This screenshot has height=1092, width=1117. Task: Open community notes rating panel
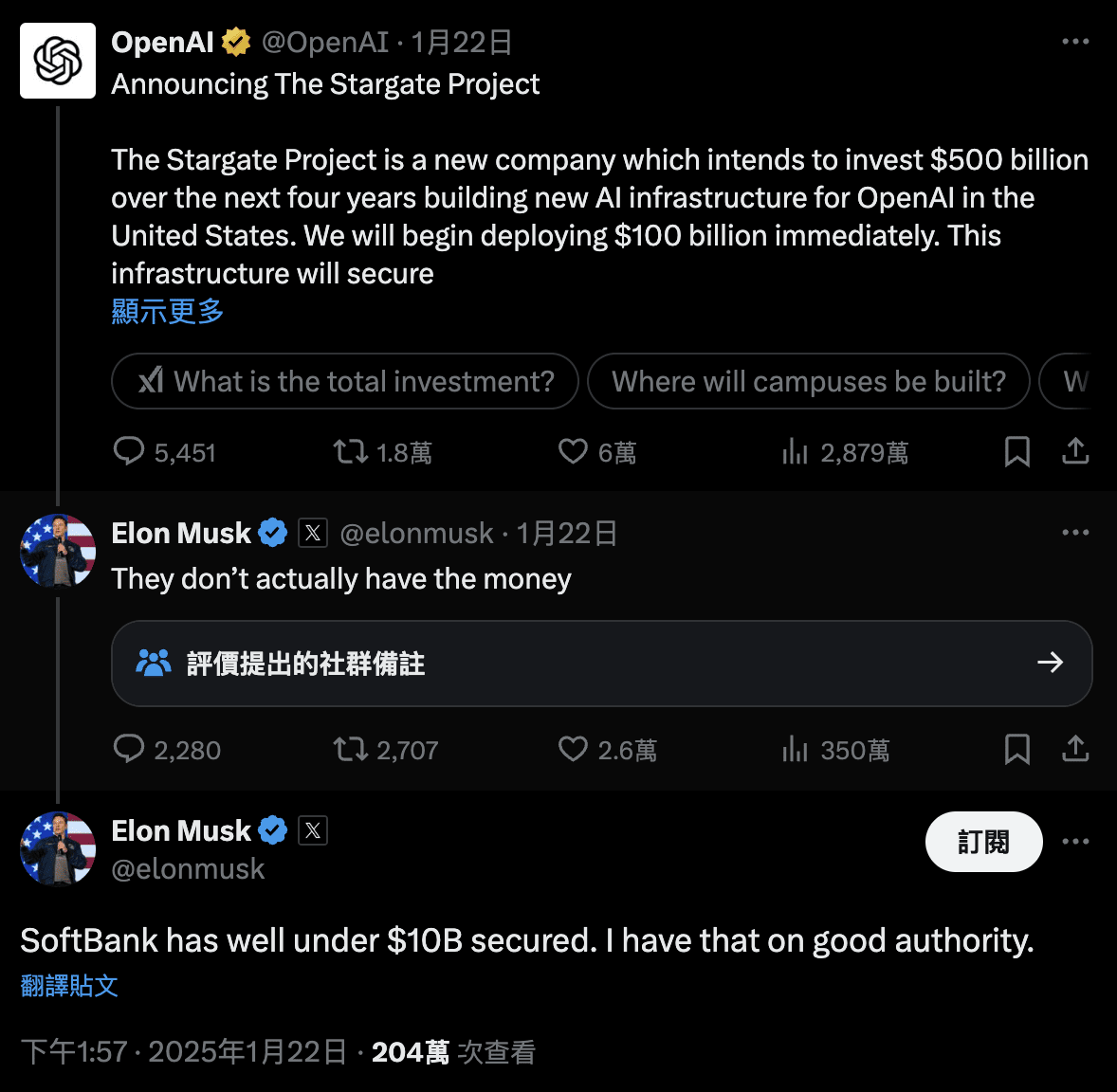603,664
